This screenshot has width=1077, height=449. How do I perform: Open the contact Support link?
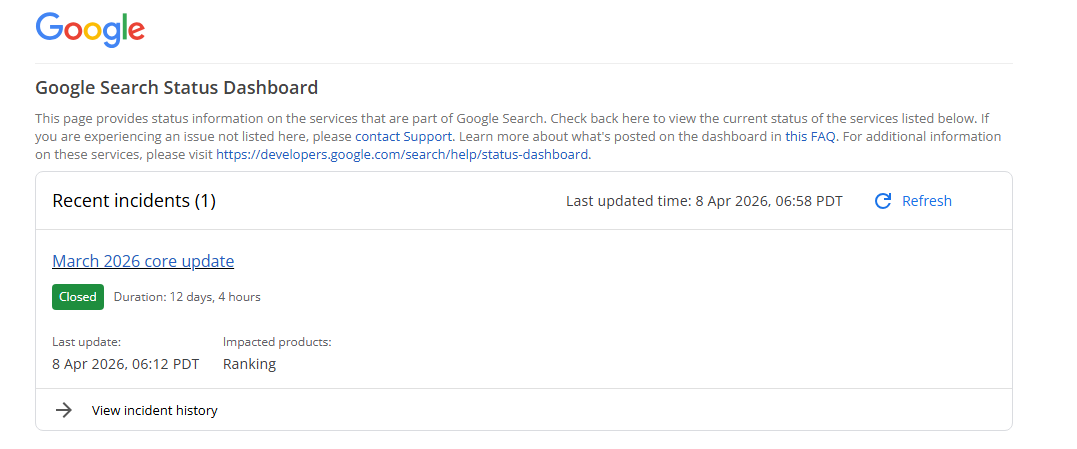[x=403, y=136]
